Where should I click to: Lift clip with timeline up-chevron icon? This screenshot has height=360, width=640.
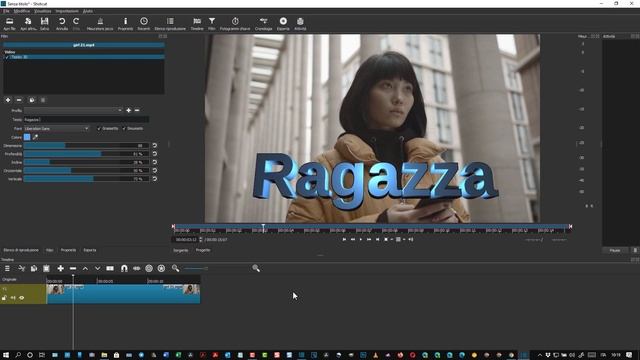(x=85, y=268)
